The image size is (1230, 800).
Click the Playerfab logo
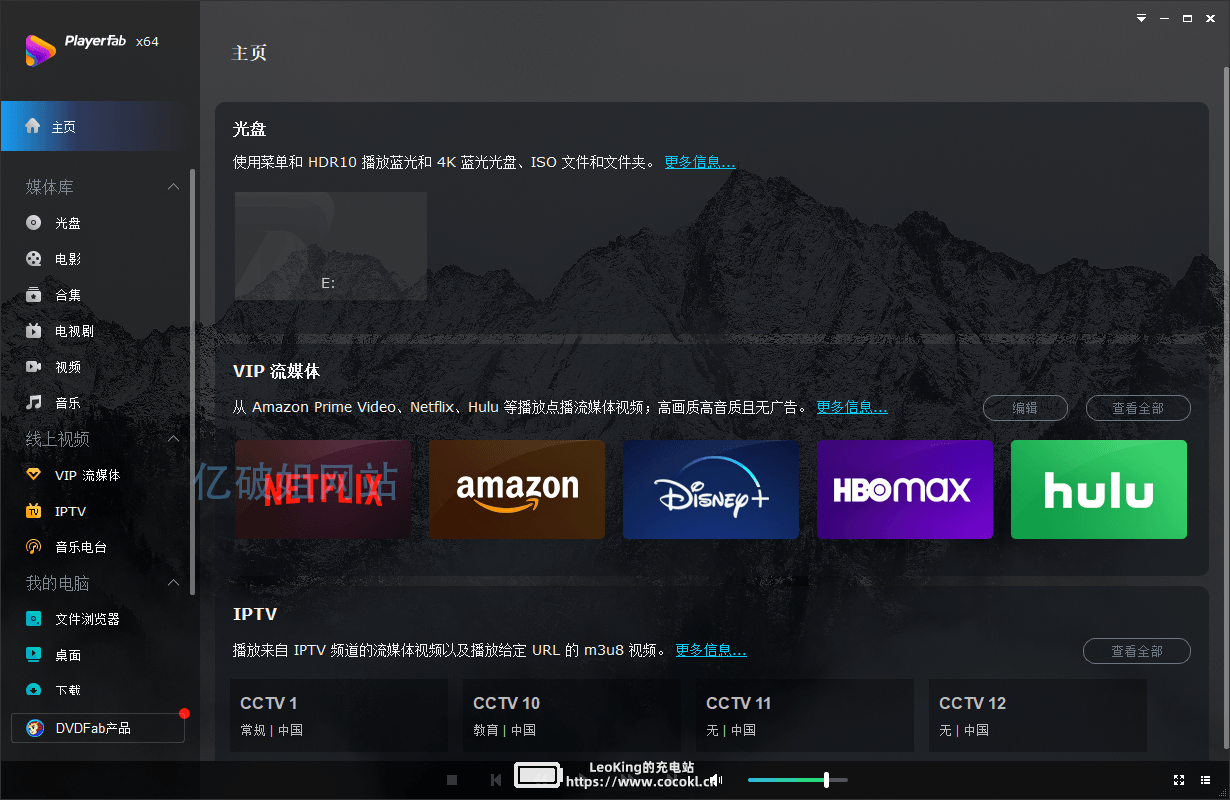click(40, 50)
